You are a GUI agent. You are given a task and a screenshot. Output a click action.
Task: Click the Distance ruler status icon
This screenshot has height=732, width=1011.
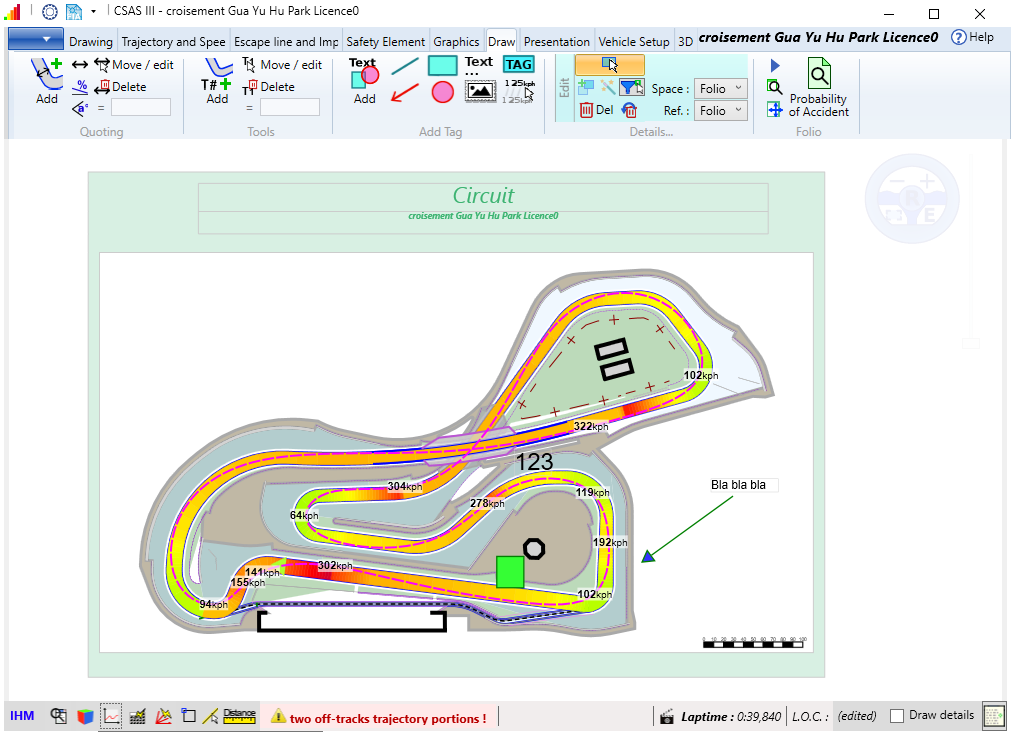point(239,716)
